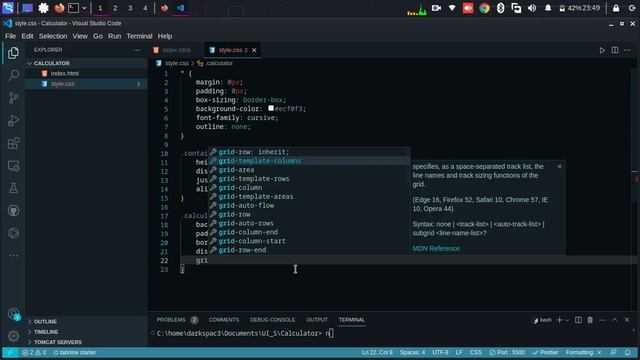This screenshot has height=360, width=640.
Task: Open the Selection menu
Action: pos(53,36)
